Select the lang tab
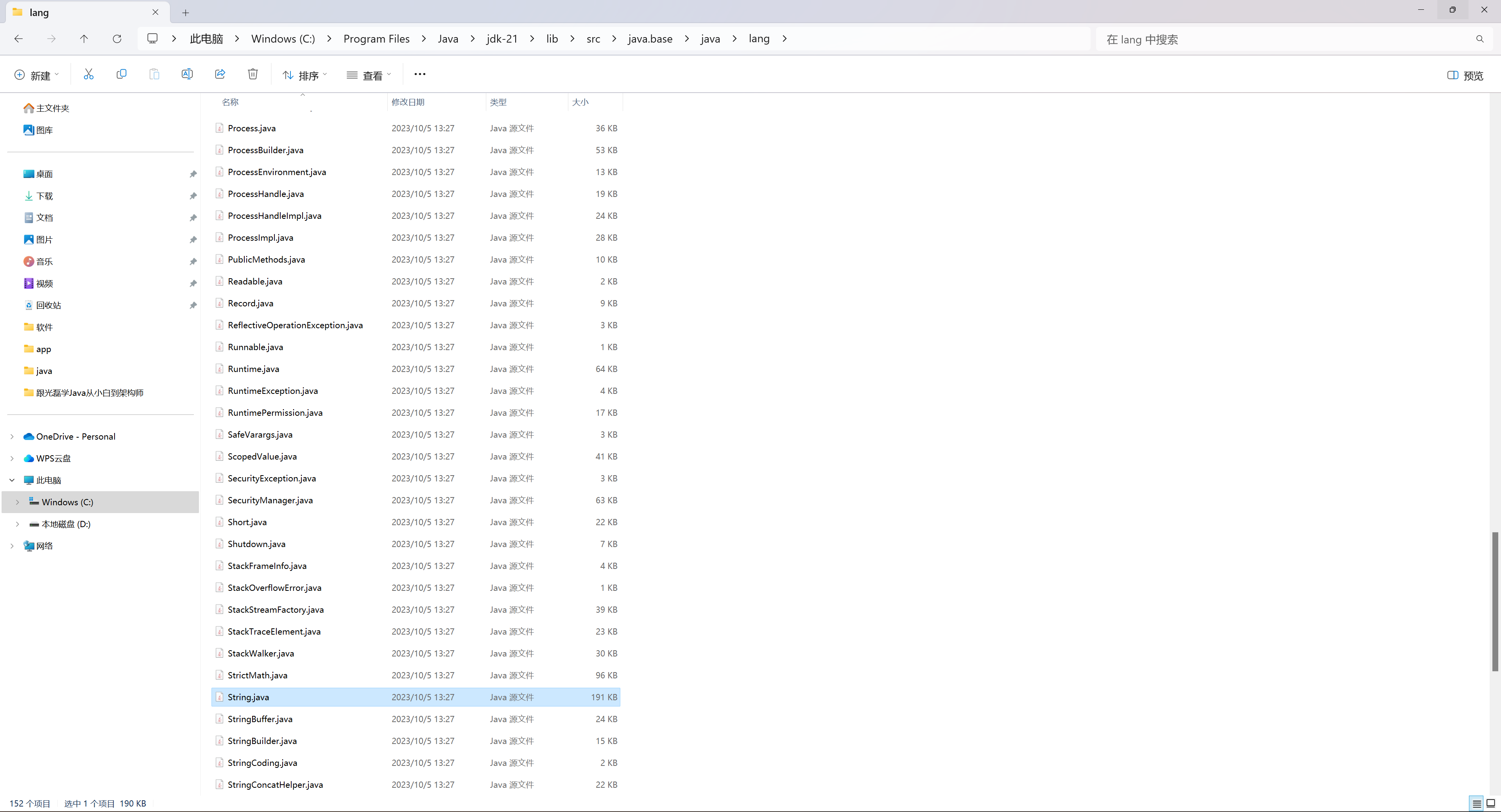This screenshot has height=812, width=1501. click(88, 12)
